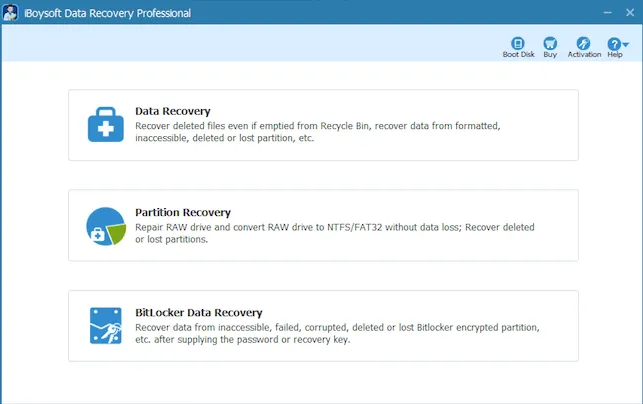Screen dimensions: 643x404
Task: Click the Boot Disk text label
Action: [518, 55]
